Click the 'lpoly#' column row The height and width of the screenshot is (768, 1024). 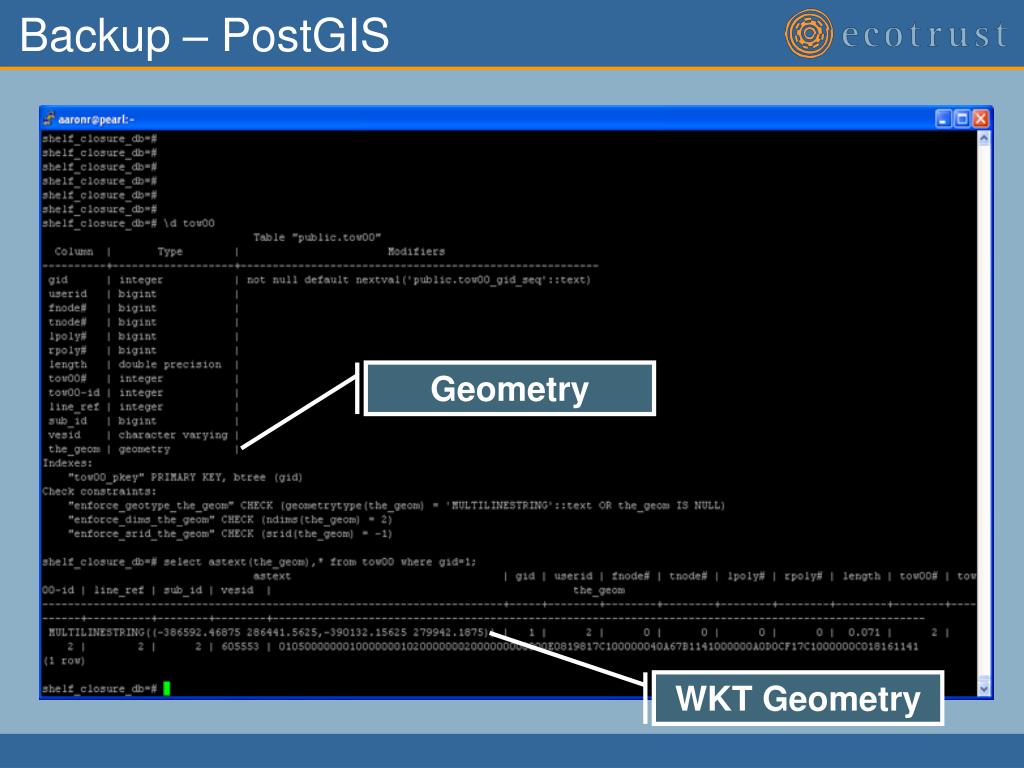(142, 336)
